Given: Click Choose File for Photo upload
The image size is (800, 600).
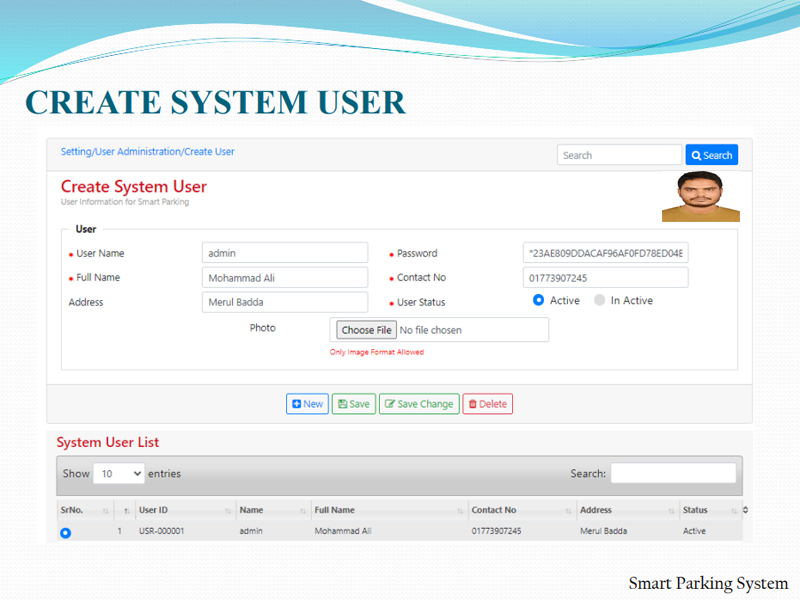Looking at the screenshot, I should (x=366, y=330).
